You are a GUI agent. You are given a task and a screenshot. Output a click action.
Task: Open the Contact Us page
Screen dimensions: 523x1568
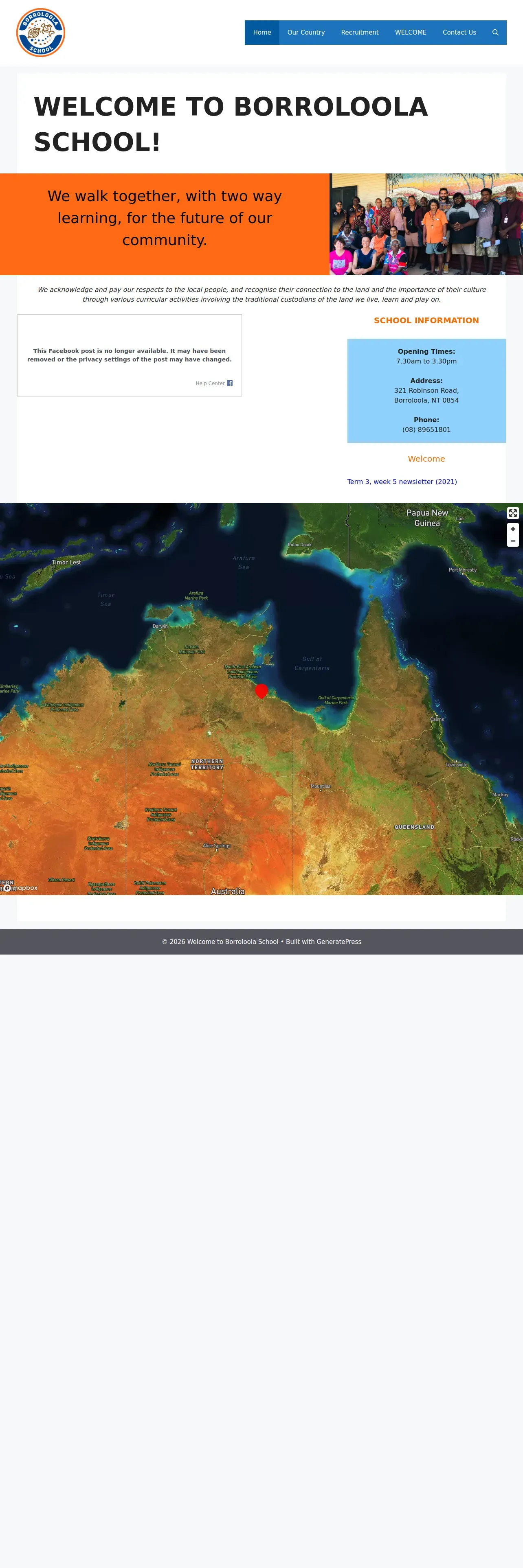point(459,32)
